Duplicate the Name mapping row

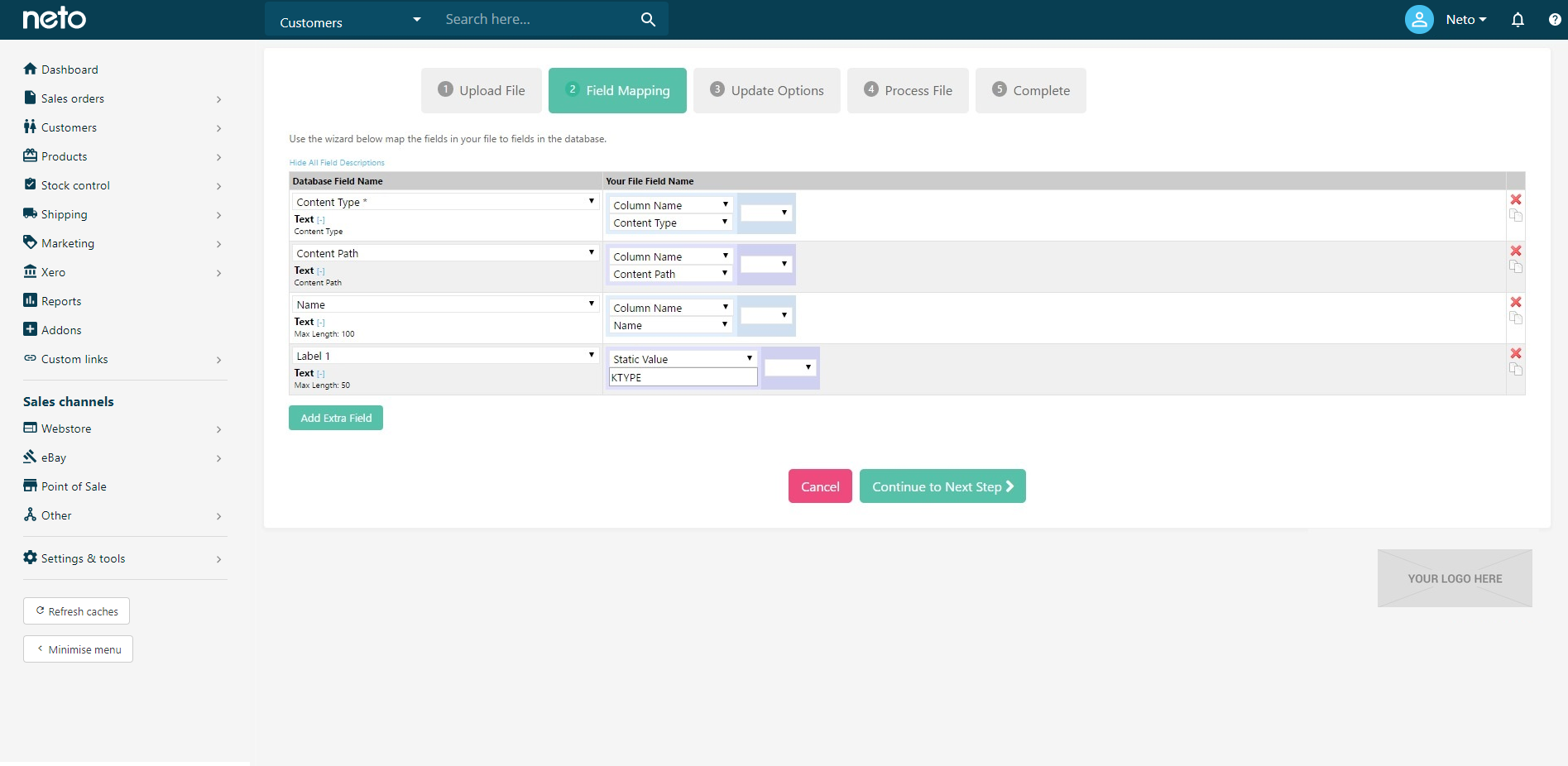pyautogui.click(x=1516, y=318)
